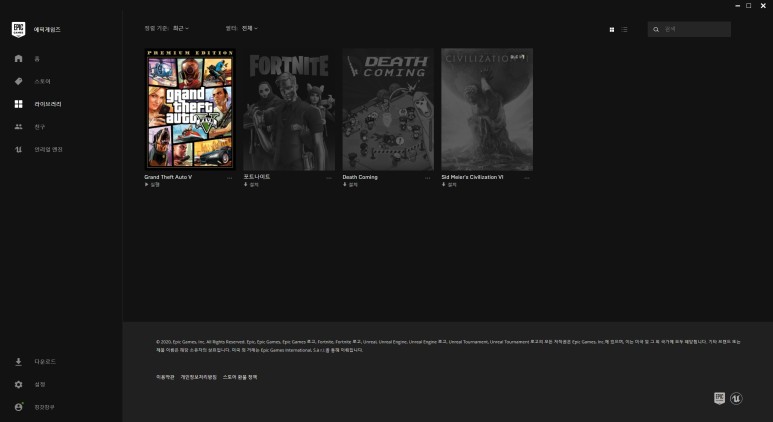The image size is (773, 422).
Task: Expand the sort-by (정렬 기준) 최근 dropdown
Action: [180, 29]
